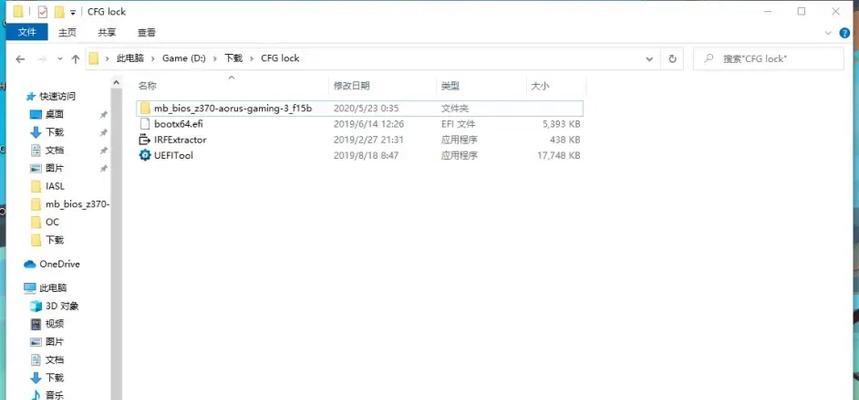Open 图片 under quick access
Image resolution: width=859 pixels, height=400 pixels.
tap(54, 168)
